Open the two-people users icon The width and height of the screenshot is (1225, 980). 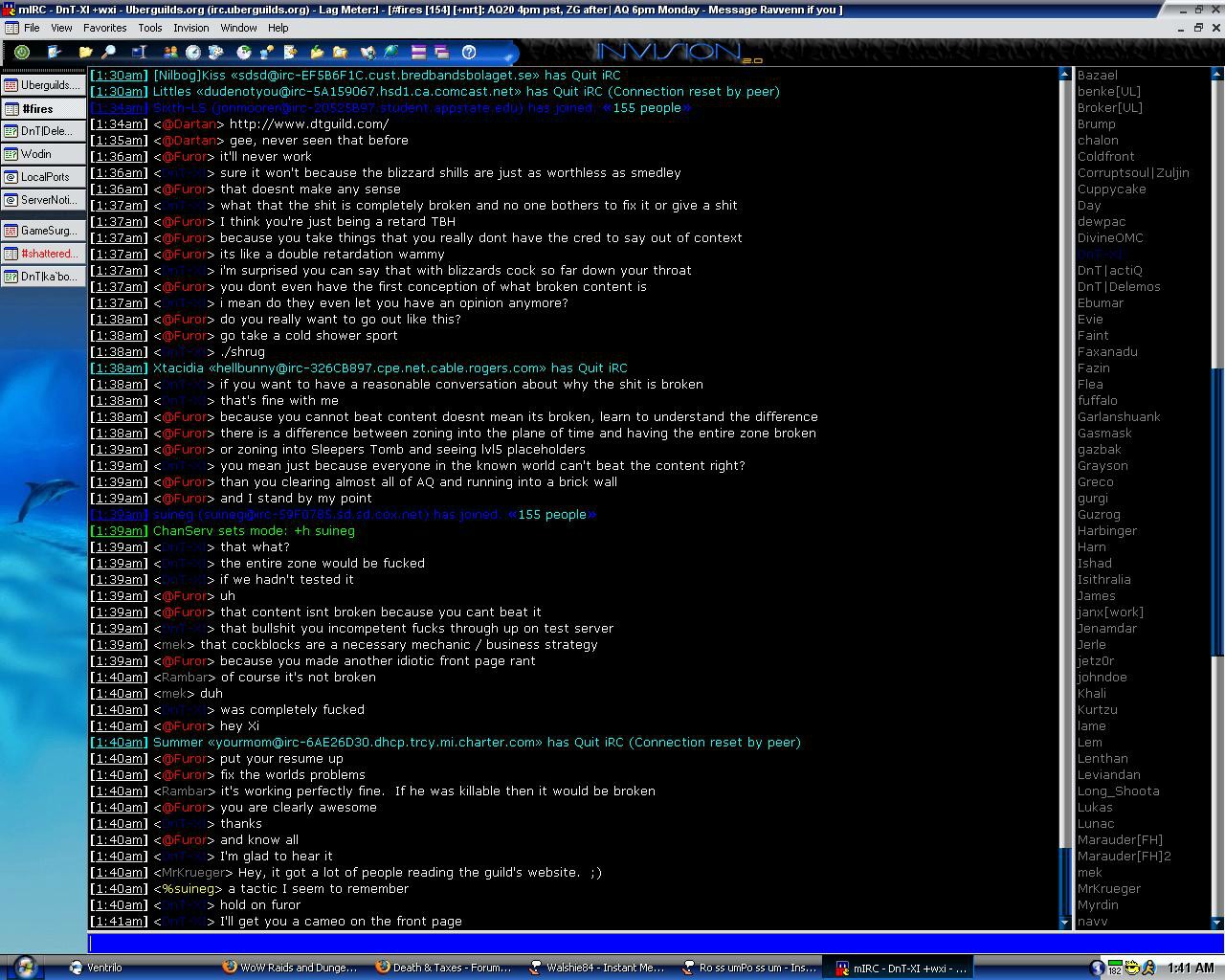point(170,52)
